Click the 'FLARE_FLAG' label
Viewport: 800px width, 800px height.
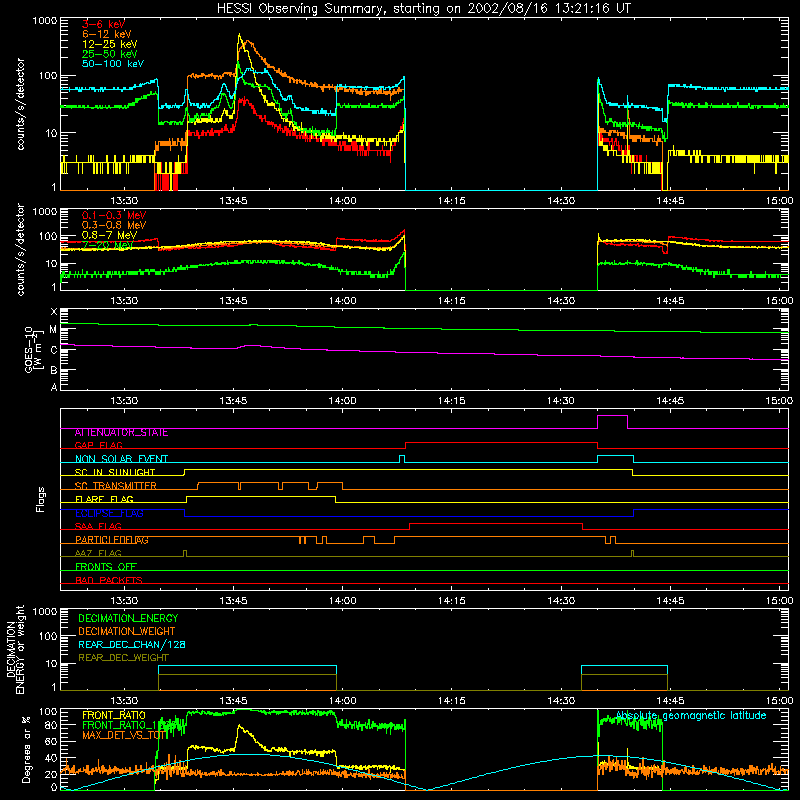click(104, 499)
